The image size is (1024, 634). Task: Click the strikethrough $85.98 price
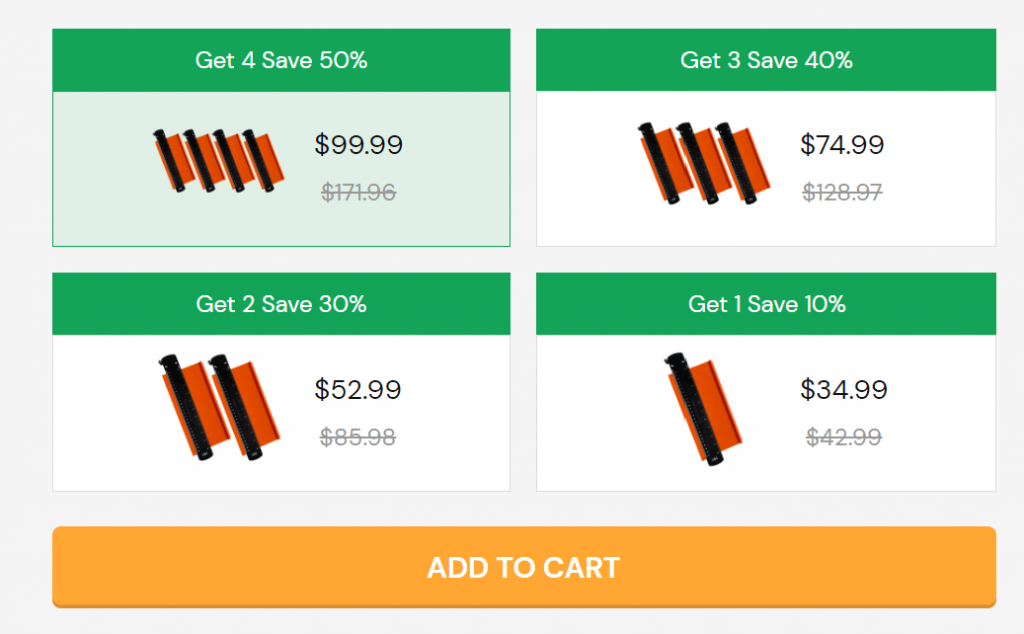tap(356, 437)
